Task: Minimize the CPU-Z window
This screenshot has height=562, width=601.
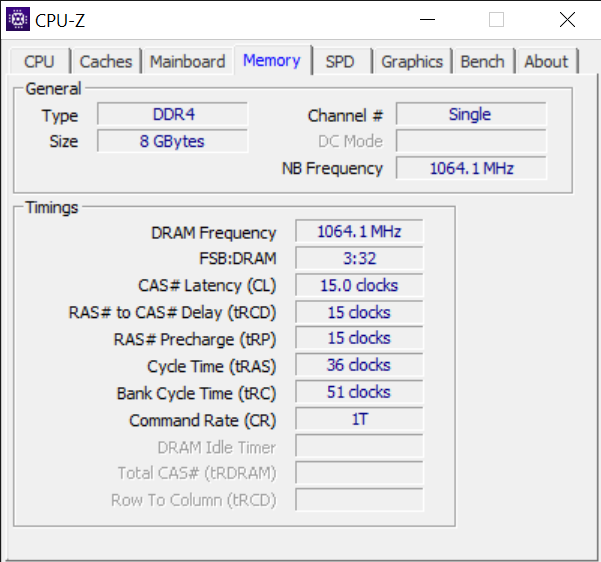Action: tap(427, 19)
